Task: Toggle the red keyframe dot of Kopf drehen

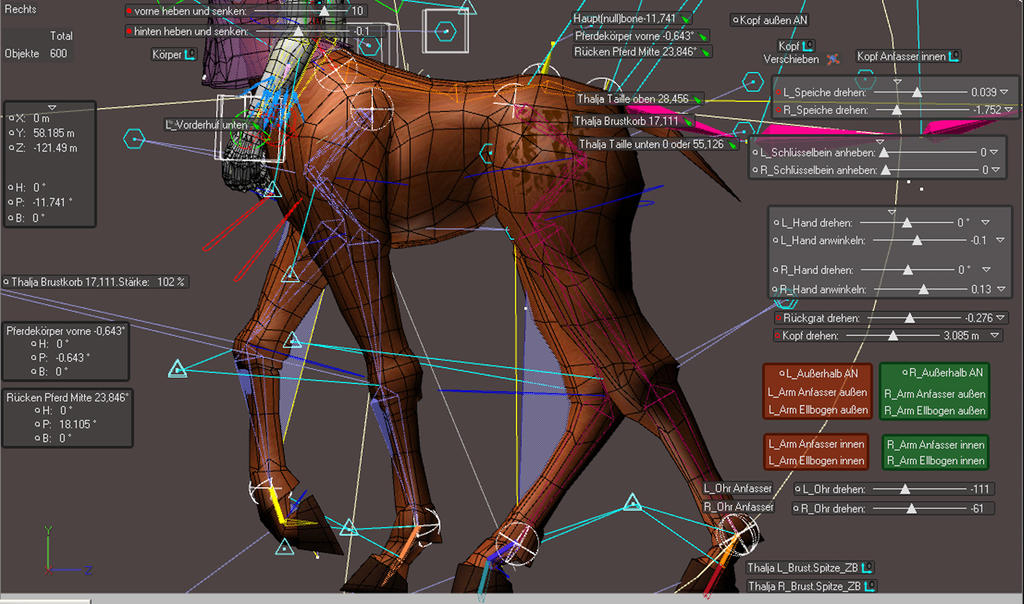Action: coord(778,336)
